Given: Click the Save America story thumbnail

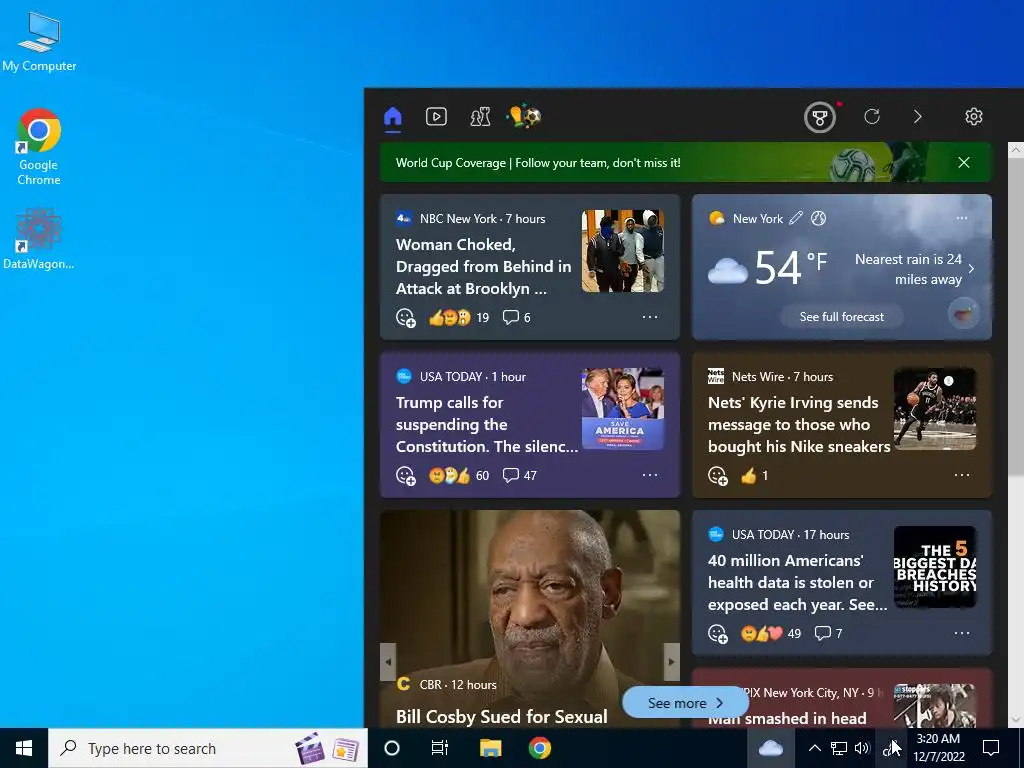Looking at the screenshot, I should point(623,409).
